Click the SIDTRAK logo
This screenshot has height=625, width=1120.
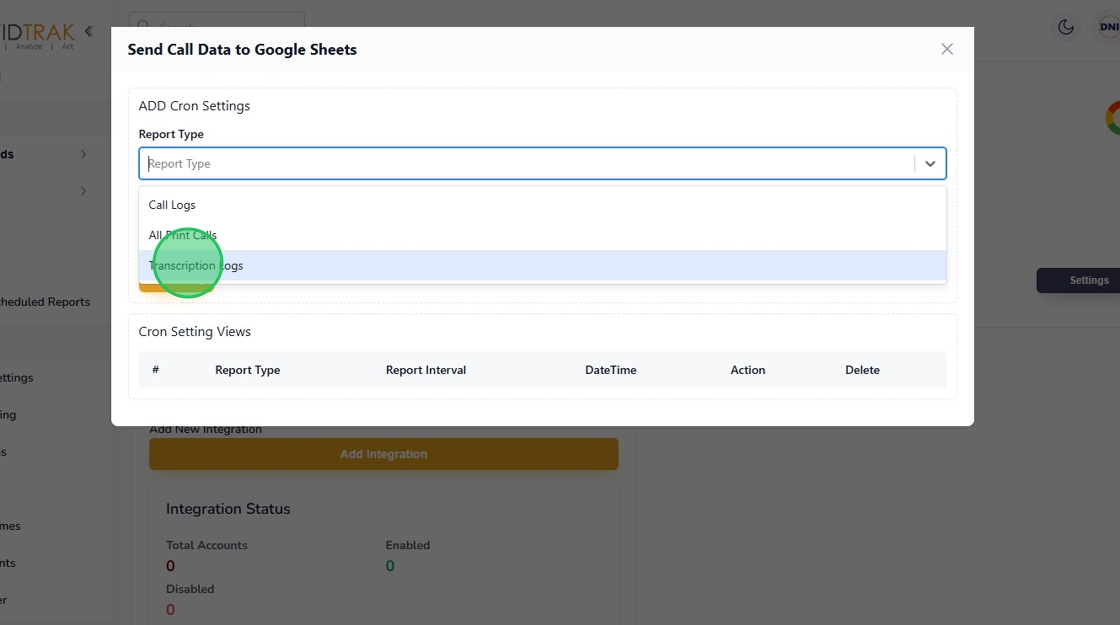pyautogui.click(x=38, y=32)
